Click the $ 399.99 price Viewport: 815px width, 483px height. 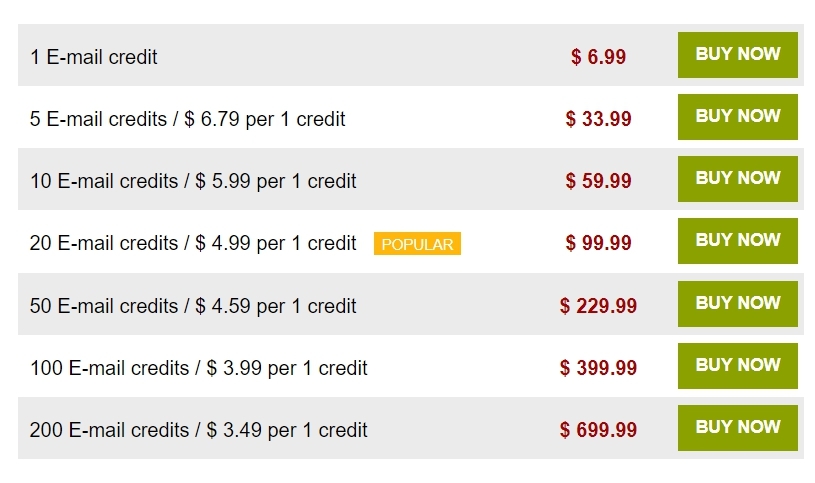pyautogui.click(x=598, y=368)
